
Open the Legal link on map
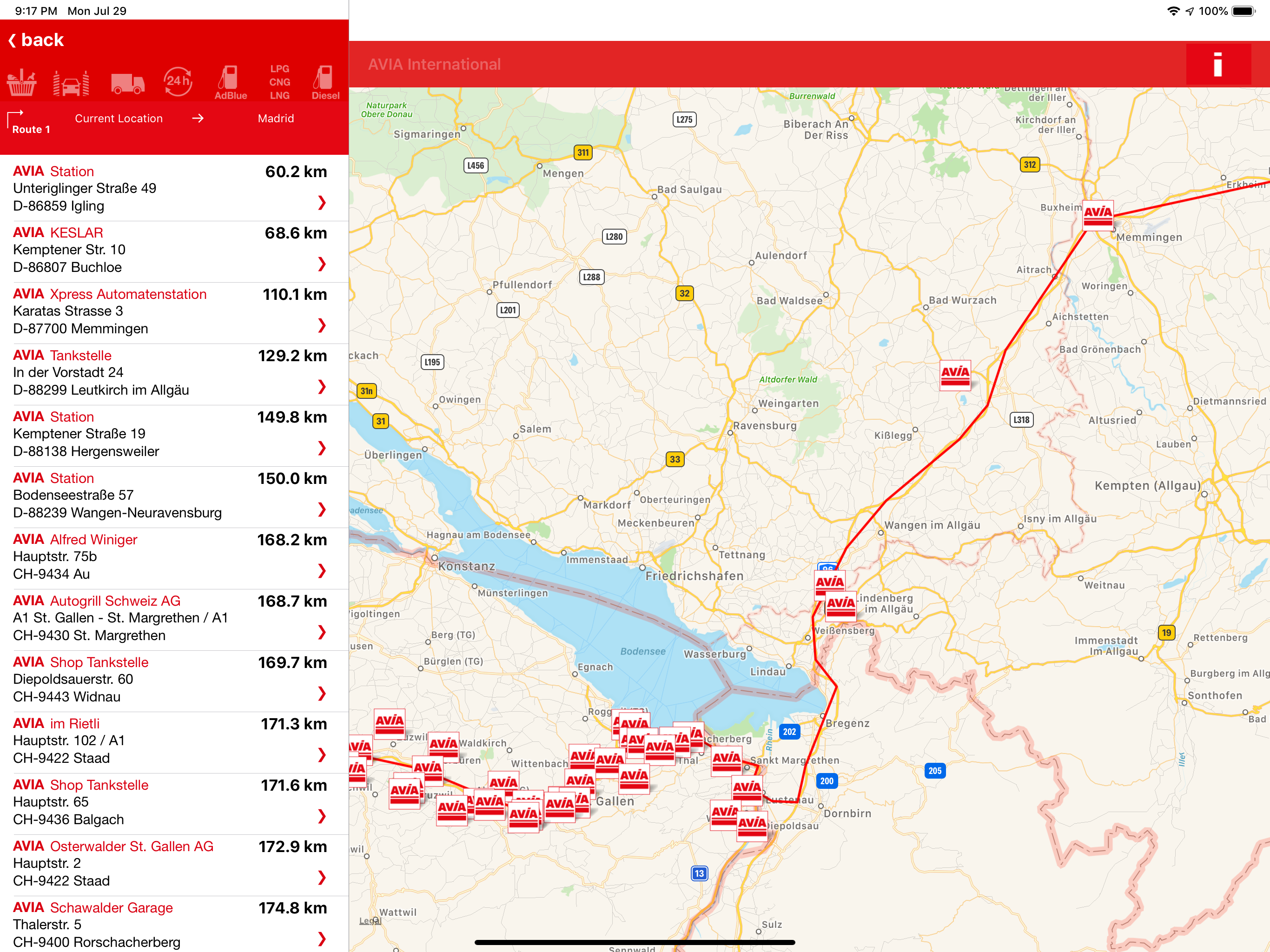pos(370,920)
